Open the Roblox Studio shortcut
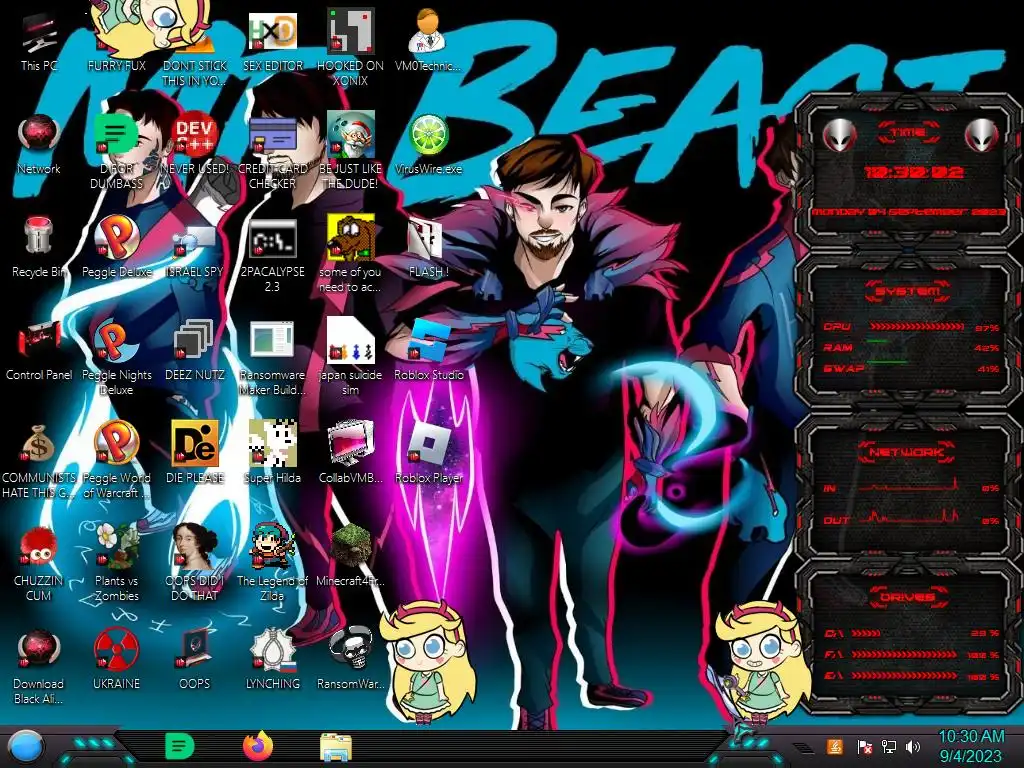The width and height of the screenshot is (1024, 768). point(428,351)
